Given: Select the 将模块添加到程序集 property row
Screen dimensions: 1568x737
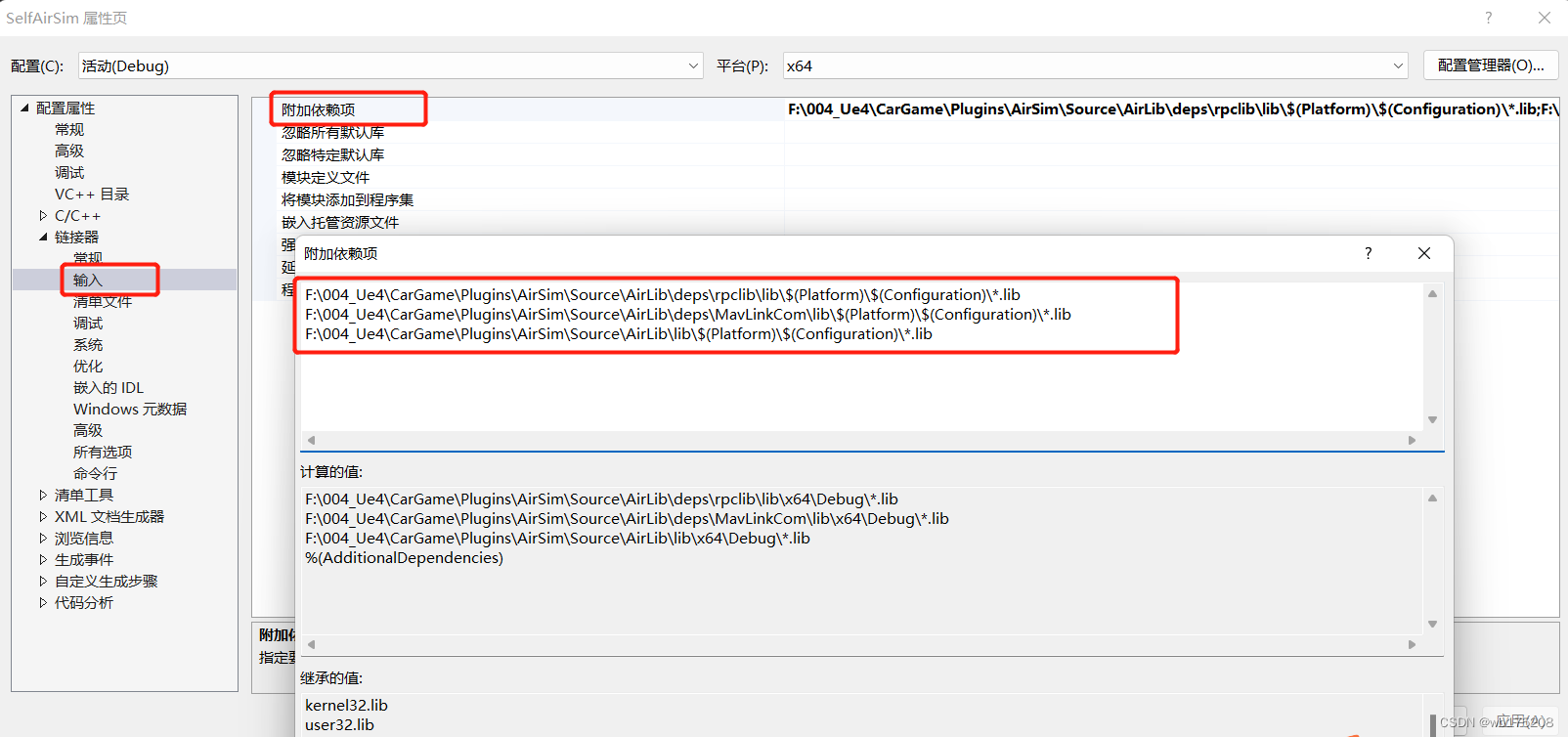Looking at the screenshot, I should point(347,199).
